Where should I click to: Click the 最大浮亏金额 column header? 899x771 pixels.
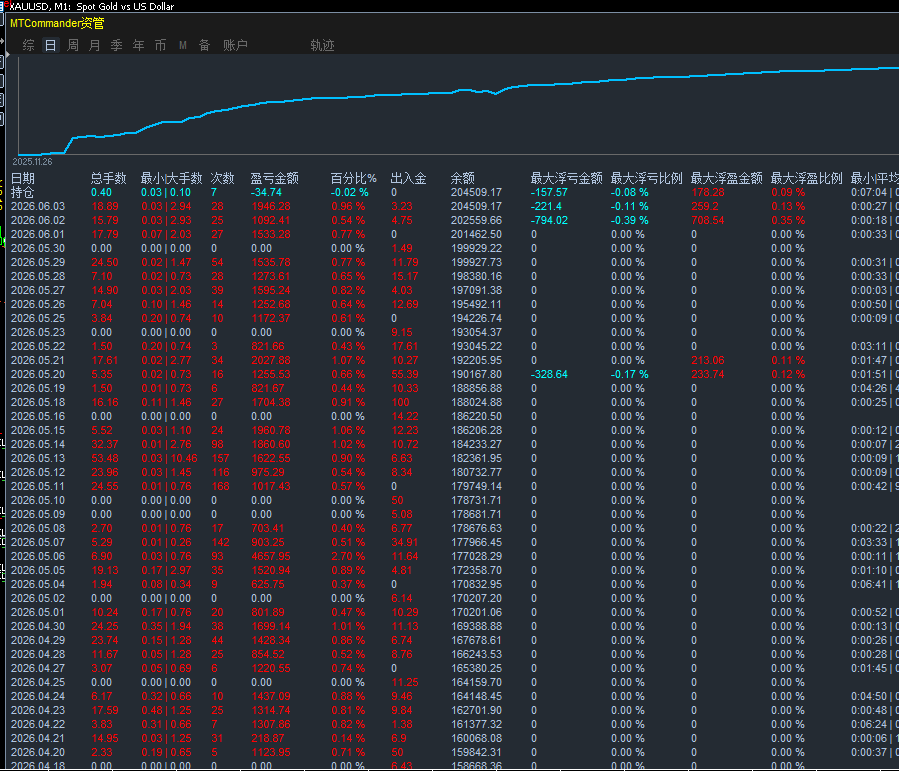click(x=566, y=178)
